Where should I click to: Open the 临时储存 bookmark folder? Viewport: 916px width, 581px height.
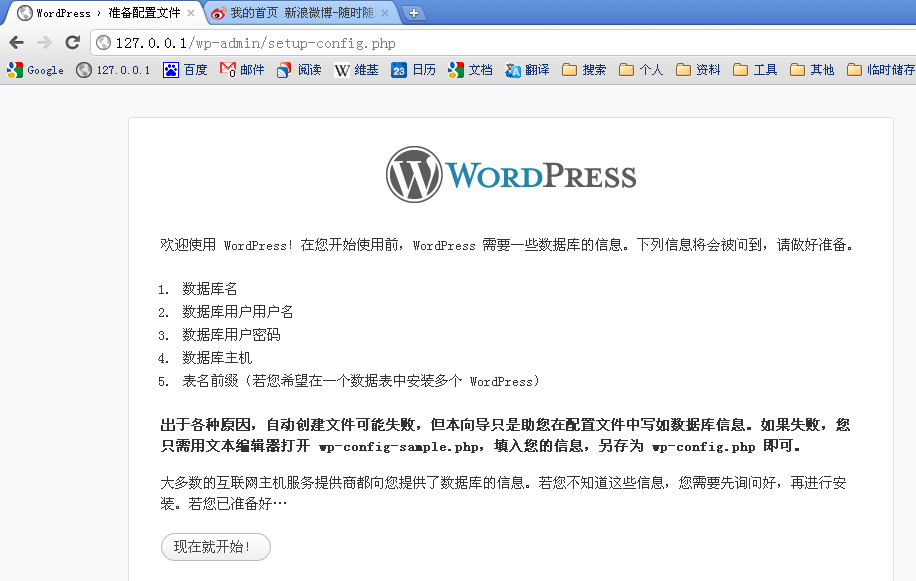click(x=881, y=70)
